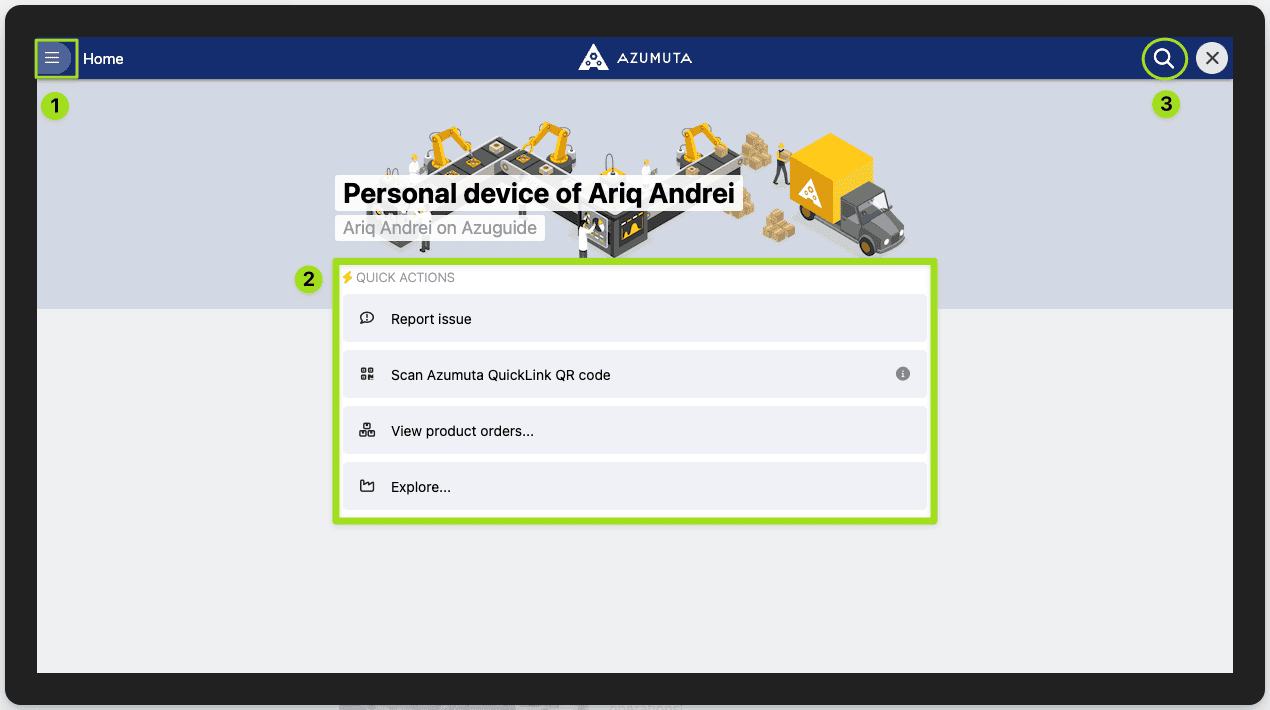Click the green number 2 annotation badge
The image size is (1270, 710).
pos(309,279)
